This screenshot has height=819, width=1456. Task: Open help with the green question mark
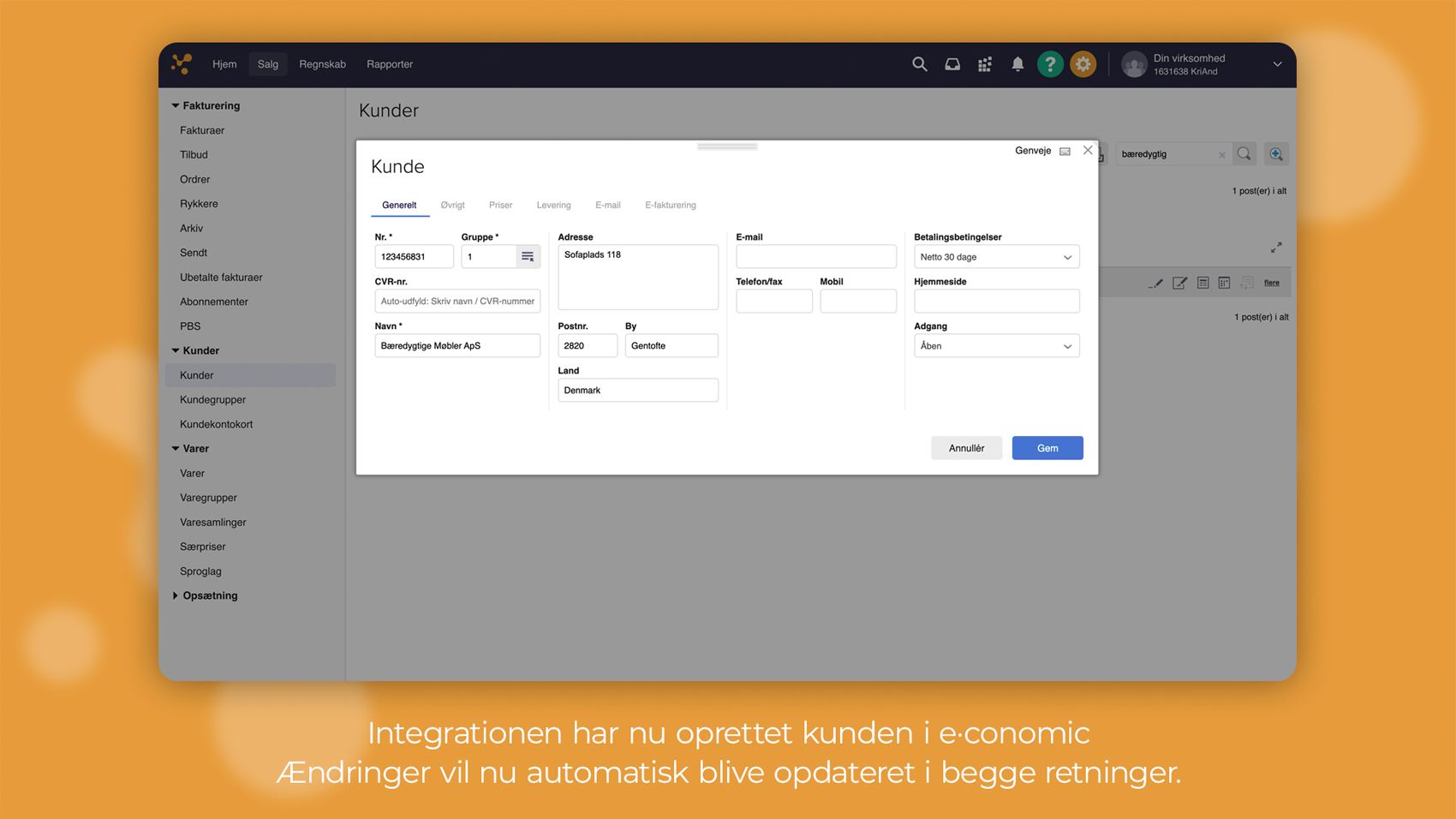pyautogui.click(x=1050, y=64)
